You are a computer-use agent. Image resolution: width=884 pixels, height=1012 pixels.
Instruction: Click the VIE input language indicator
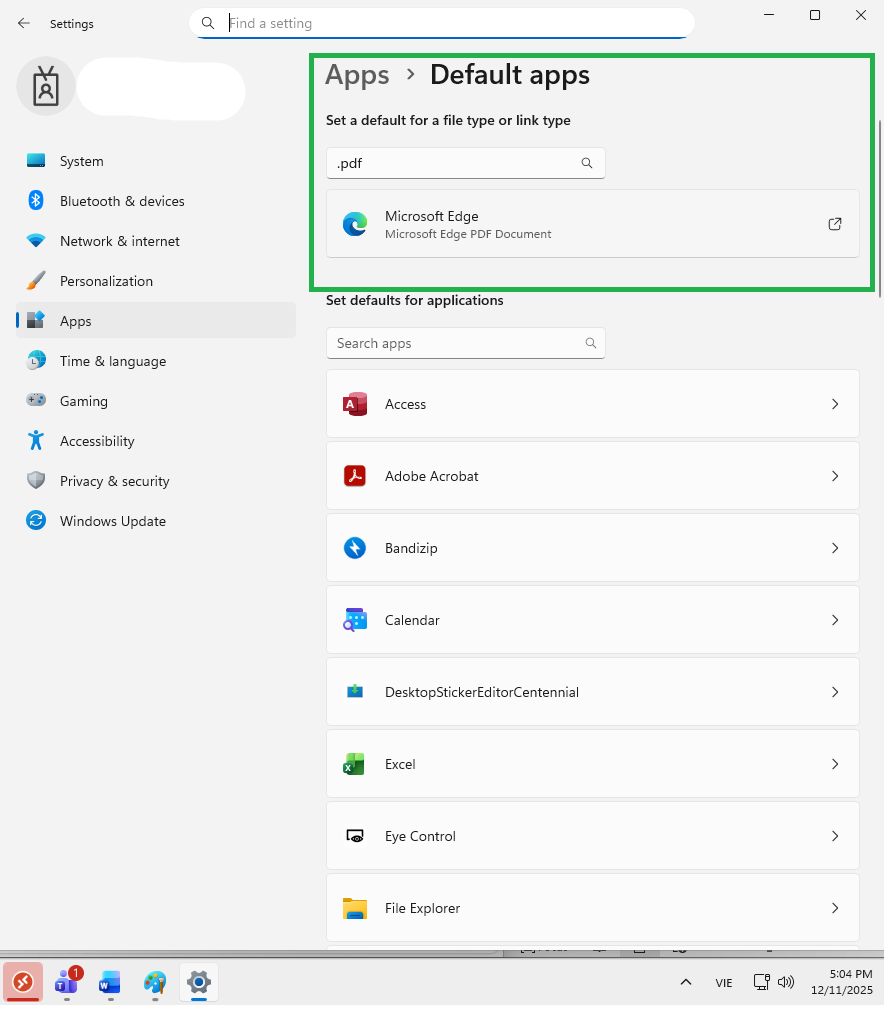tap(724, 983)
